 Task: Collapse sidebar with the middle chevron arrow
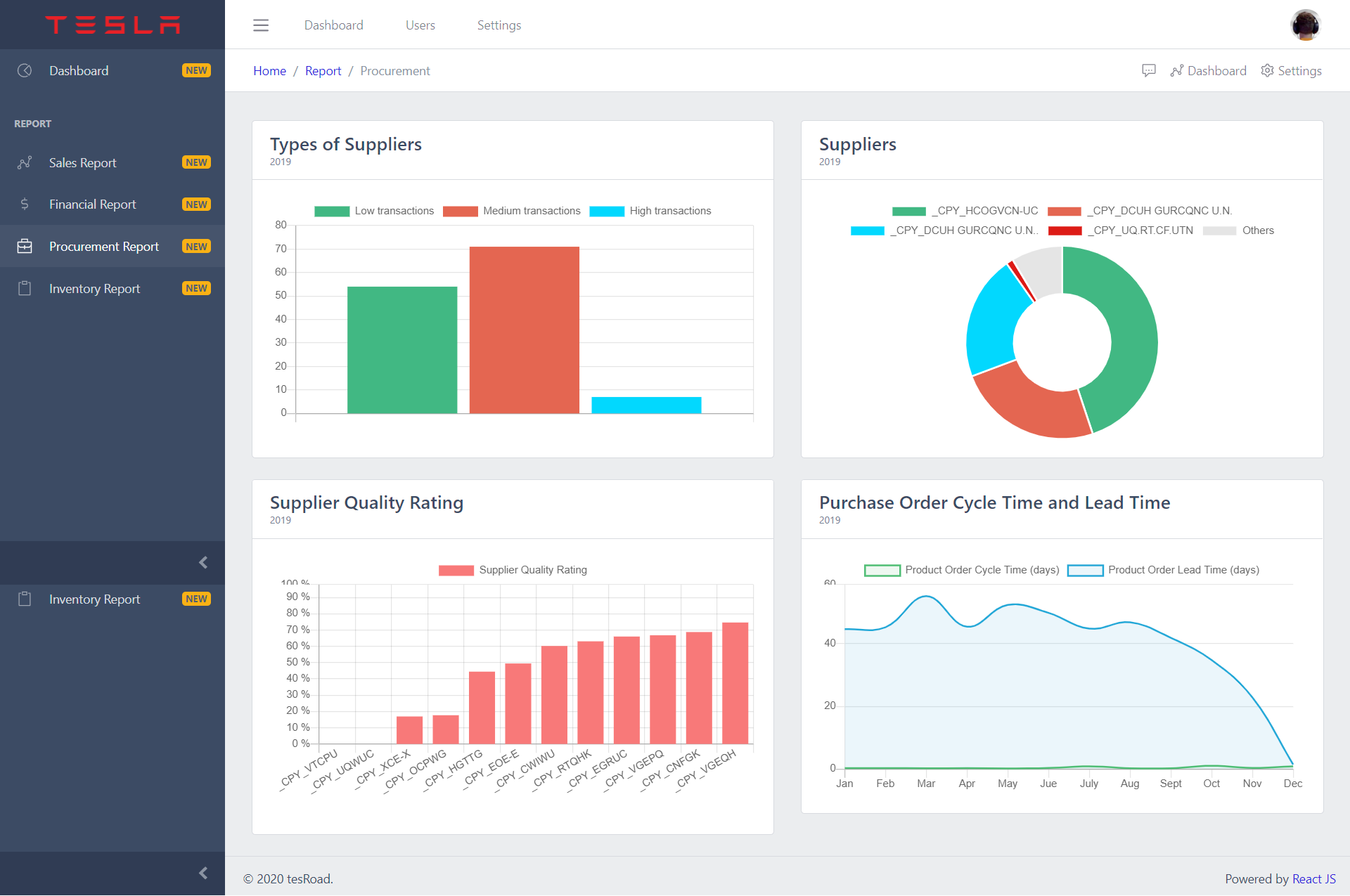click(x=203, y=562)
